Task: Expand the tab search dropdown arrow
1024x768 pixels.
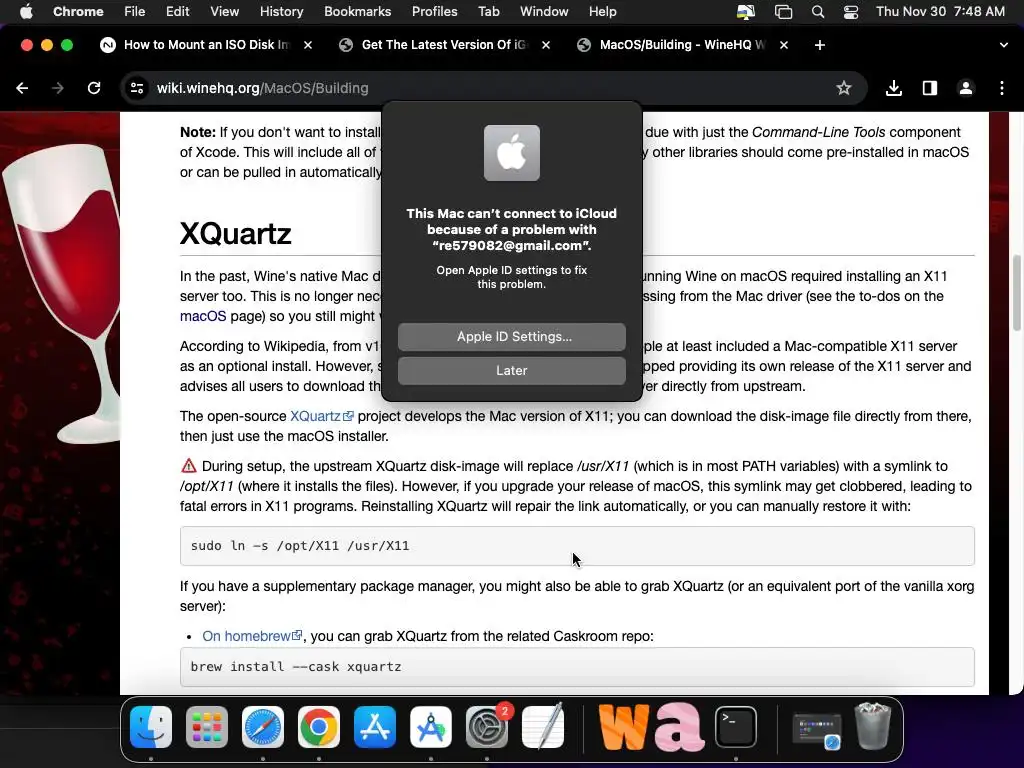Action: tap(1003, 44)
